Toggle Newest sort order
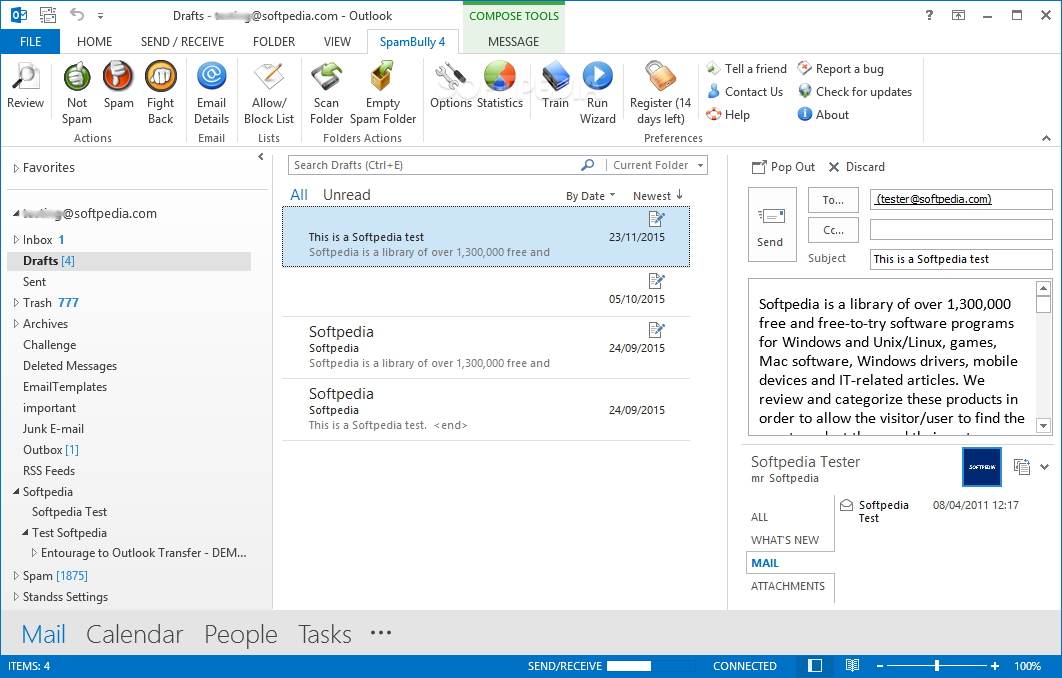This screenshot has width=1062, height=678. point(658,196)
